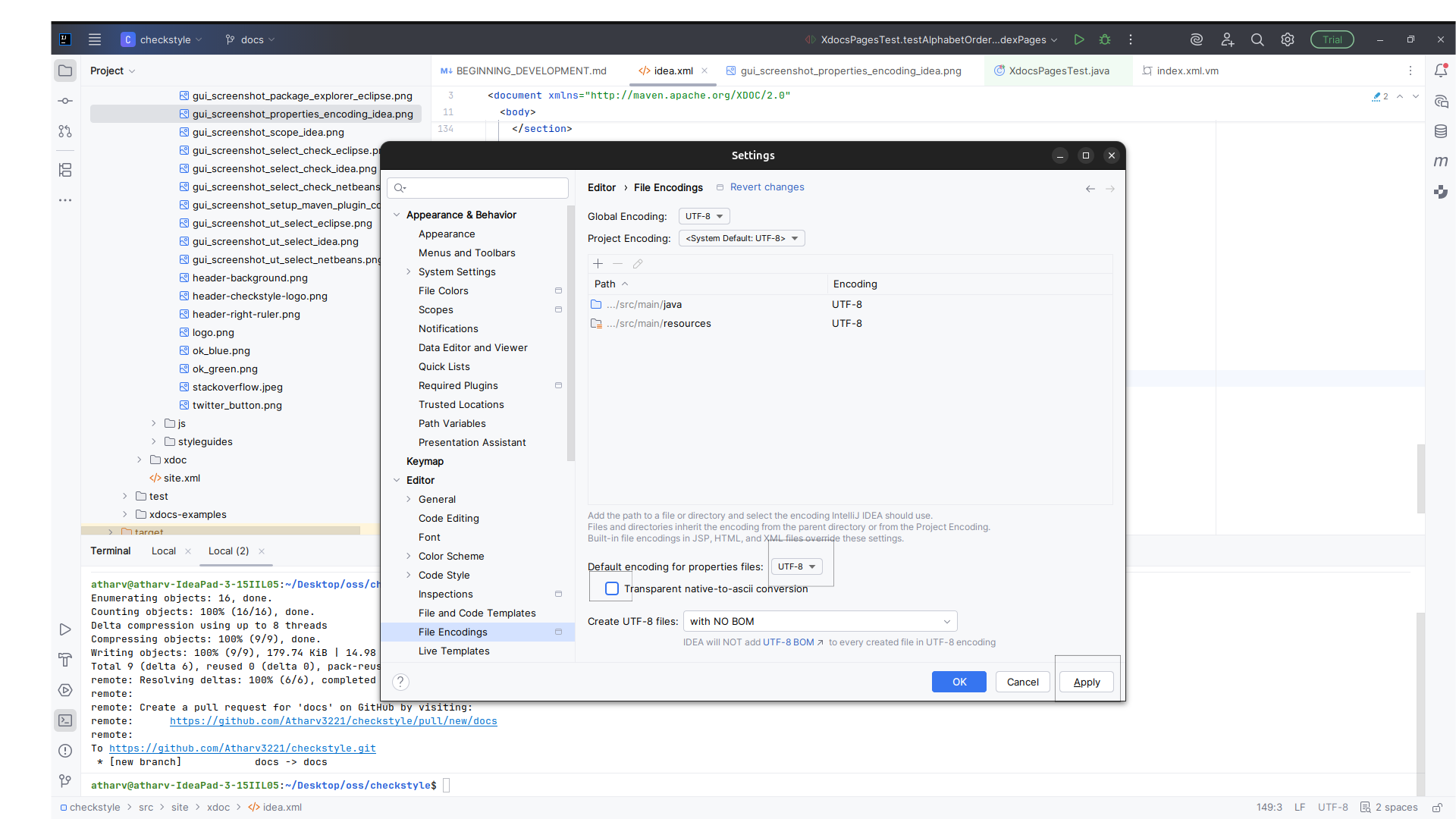Open the Problems tool window

coord(65,751)
